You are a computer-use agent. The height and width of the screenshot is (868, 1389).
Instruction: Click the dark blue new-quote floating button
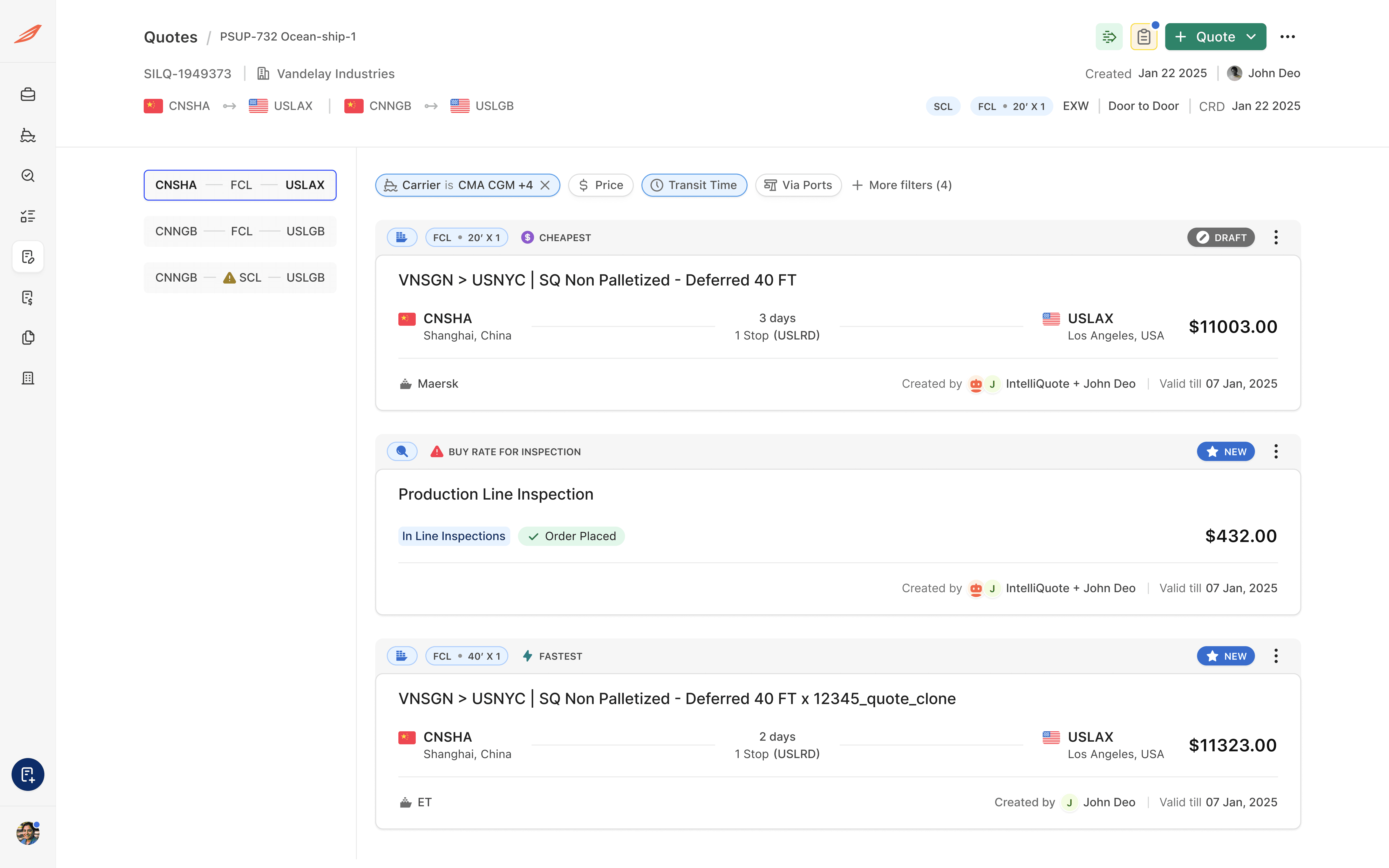(x=27, y=774)
